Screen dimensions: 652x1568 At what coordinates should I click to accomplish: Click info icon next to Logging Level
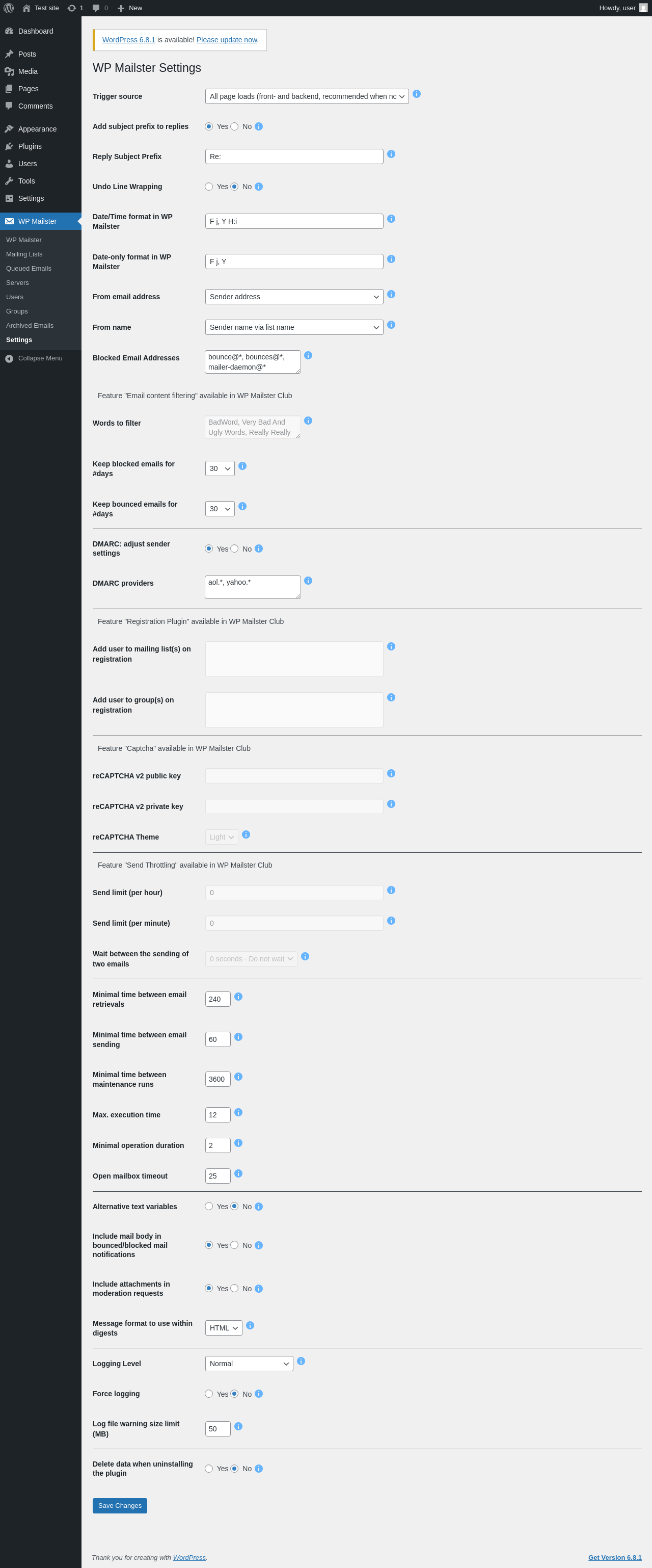pyautogui.click(x=301, y=1361)
